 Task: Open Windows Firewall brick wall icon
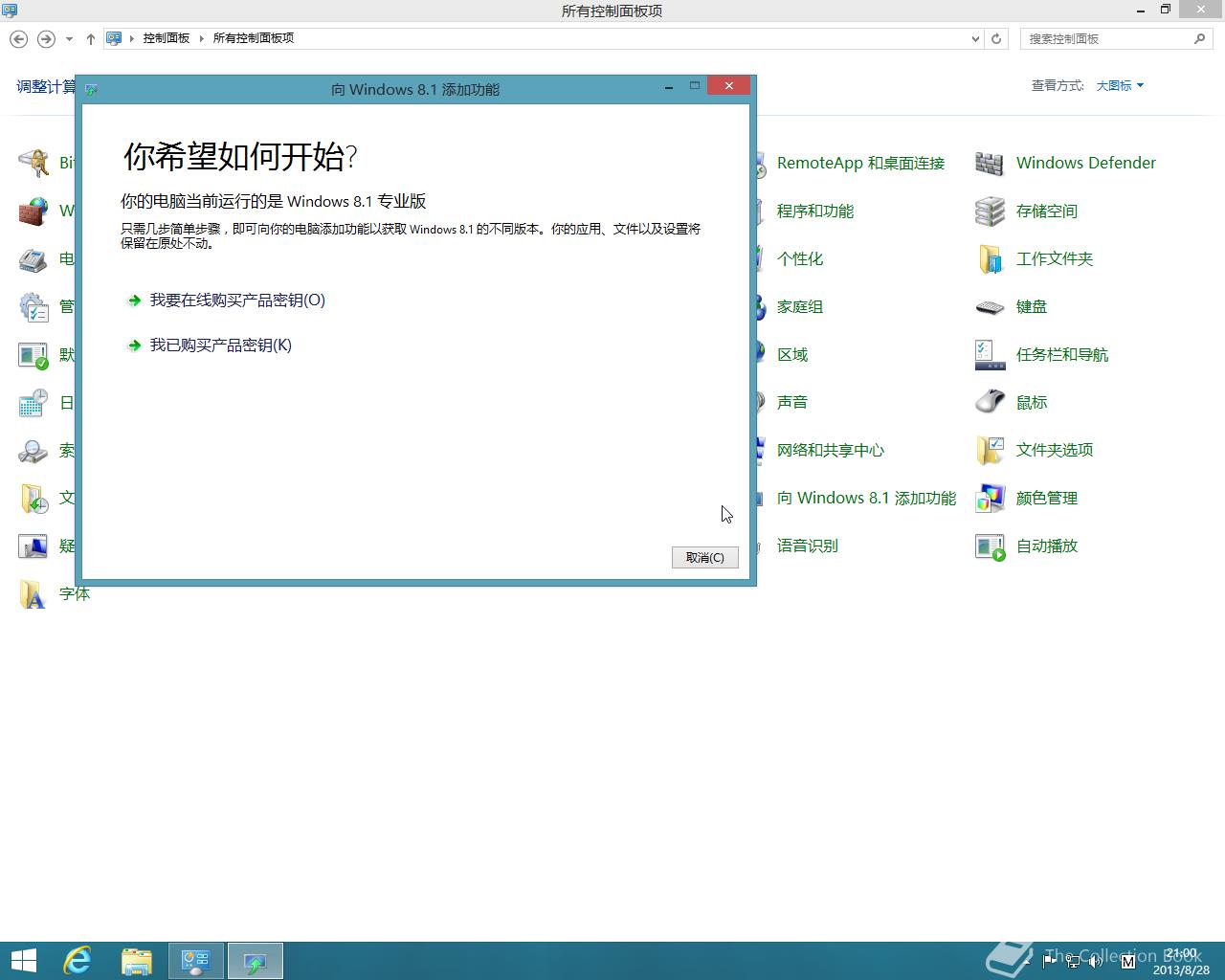point(33,211)
